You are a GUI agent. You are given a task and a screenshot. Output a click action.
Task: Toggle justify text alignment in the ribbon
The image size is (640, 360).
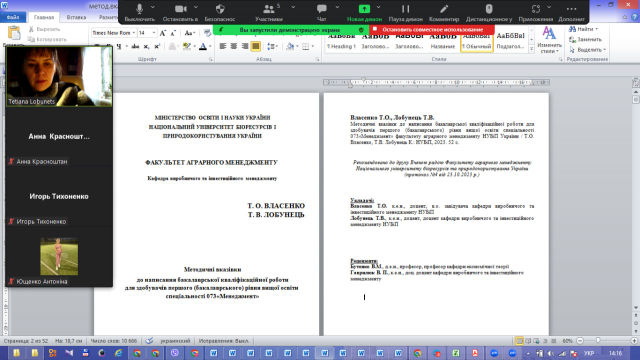click(x=256, y=47)
